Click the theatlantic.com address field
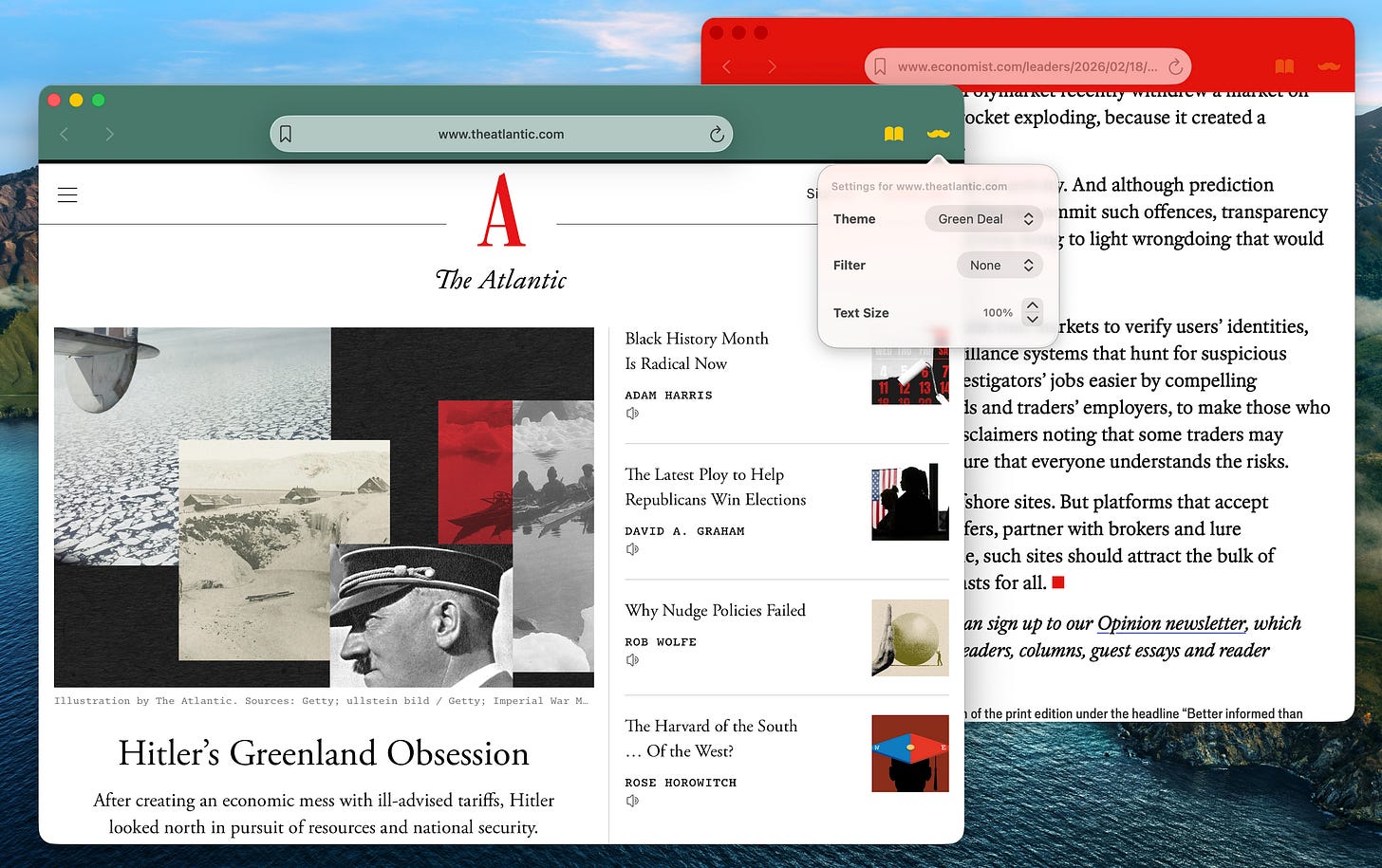Image resolution: width=1382 pixels, height=868 pixels. [x=501, y=134]
